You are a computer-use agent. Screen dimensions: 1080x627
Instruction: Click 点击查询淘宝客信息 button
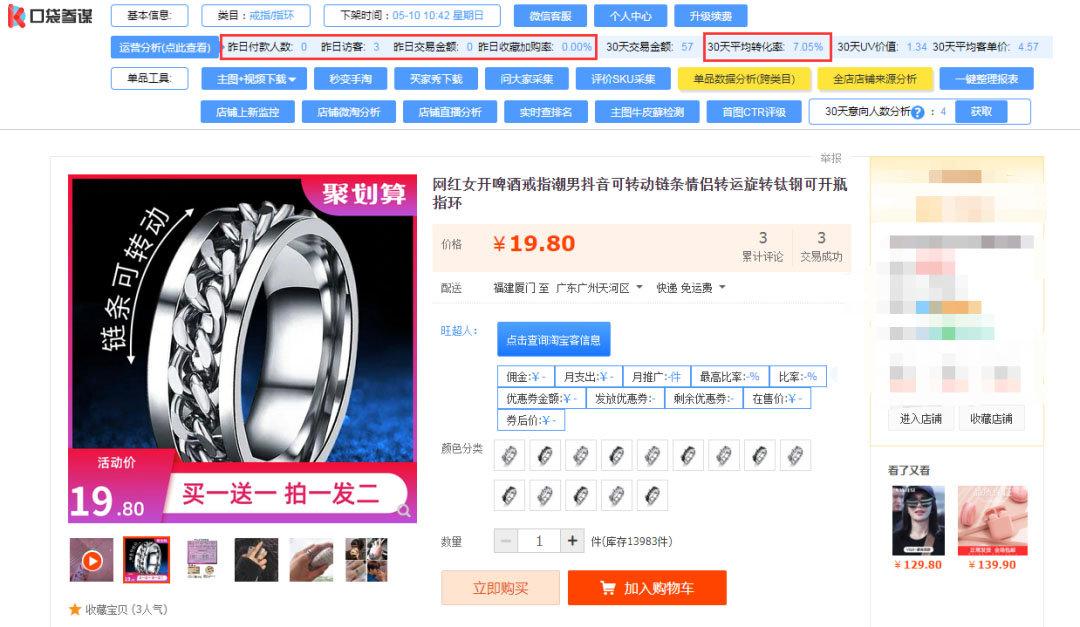(554, 340)
